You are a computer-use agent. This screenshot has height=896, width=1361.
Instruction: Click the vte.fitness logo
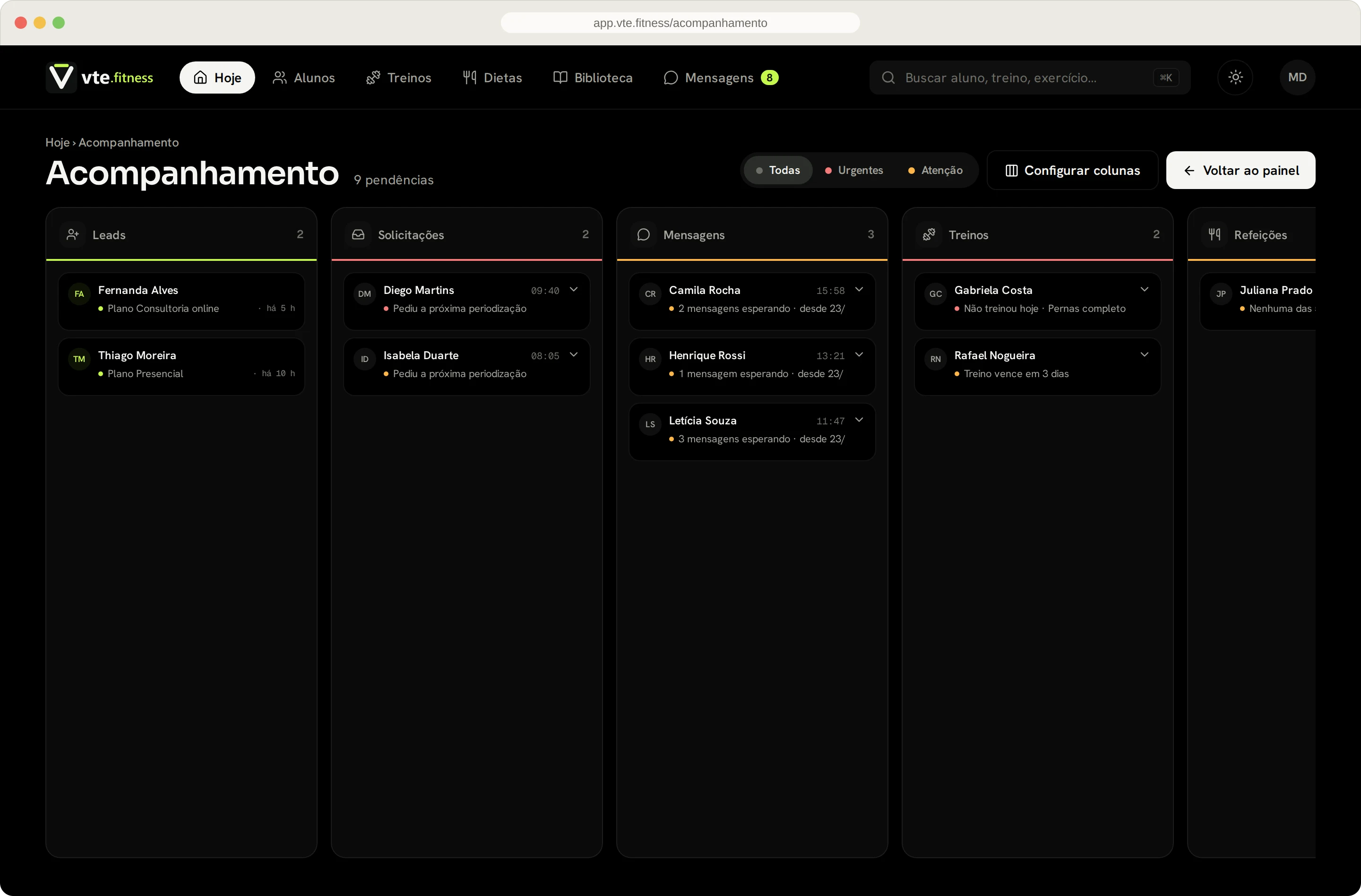(100, 77)
